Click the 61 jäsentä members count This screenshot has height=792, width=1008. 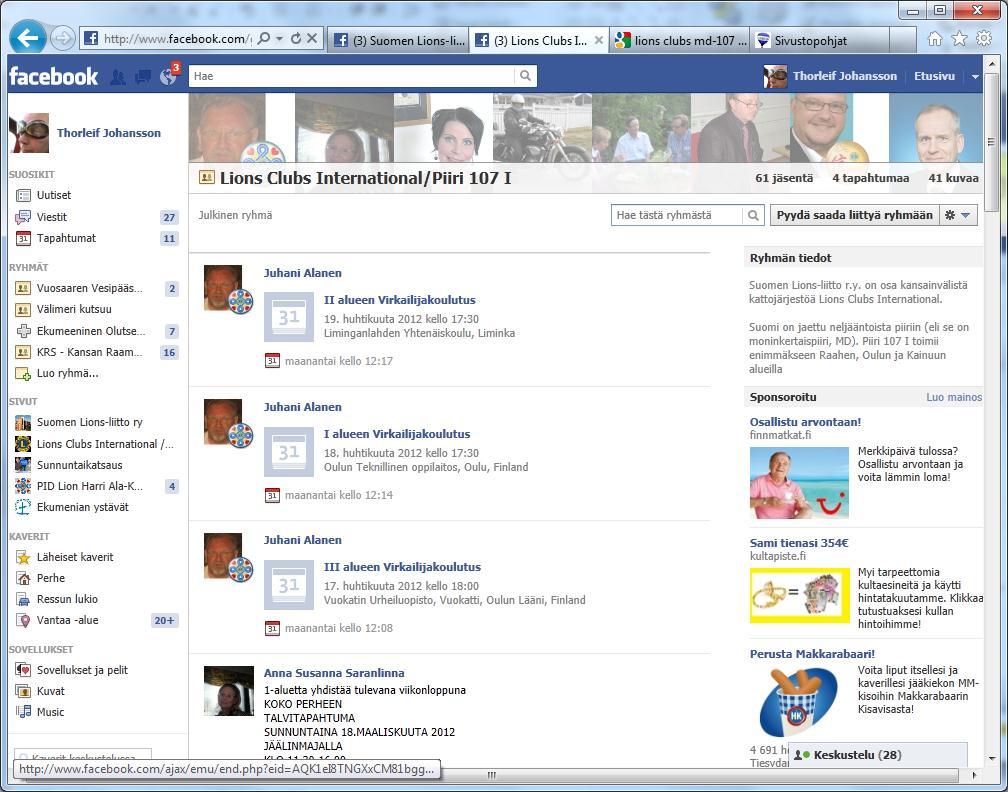coord(784,178)
